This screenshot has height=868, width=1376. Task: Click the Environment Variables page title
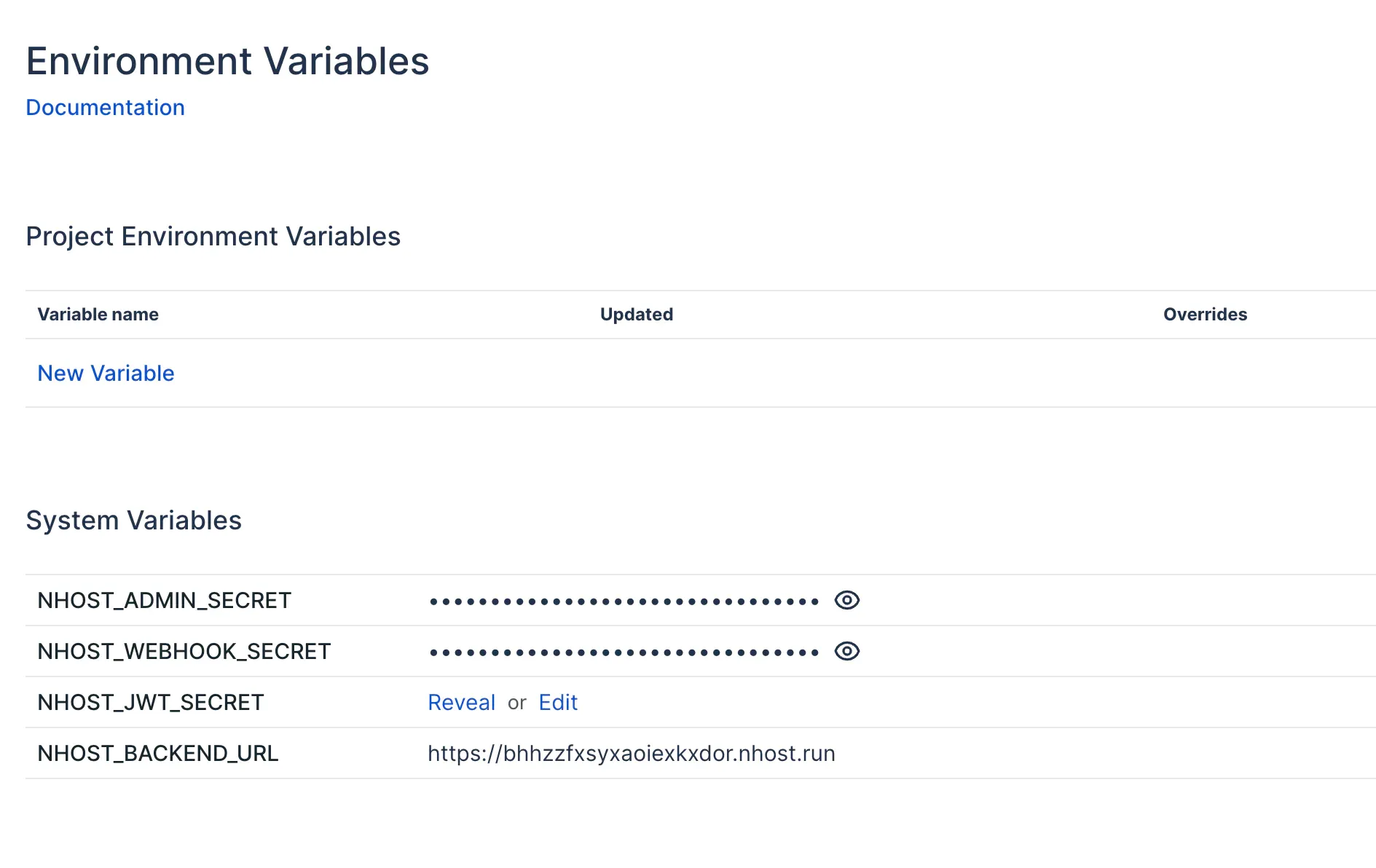[227, 61]
